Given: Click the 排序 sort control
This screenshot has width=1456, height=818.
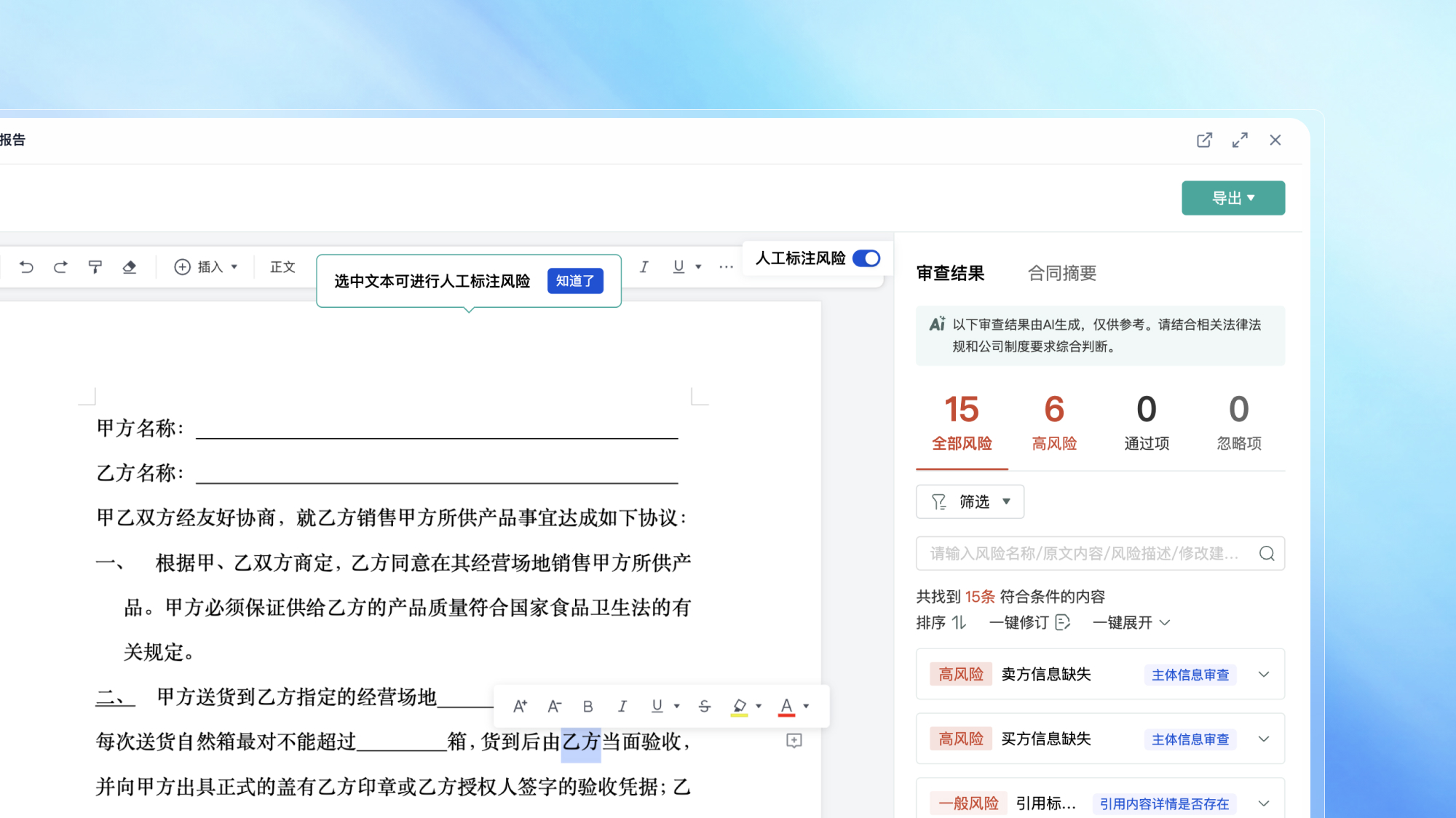Looking at the screenshot, I should coord(941,623).
